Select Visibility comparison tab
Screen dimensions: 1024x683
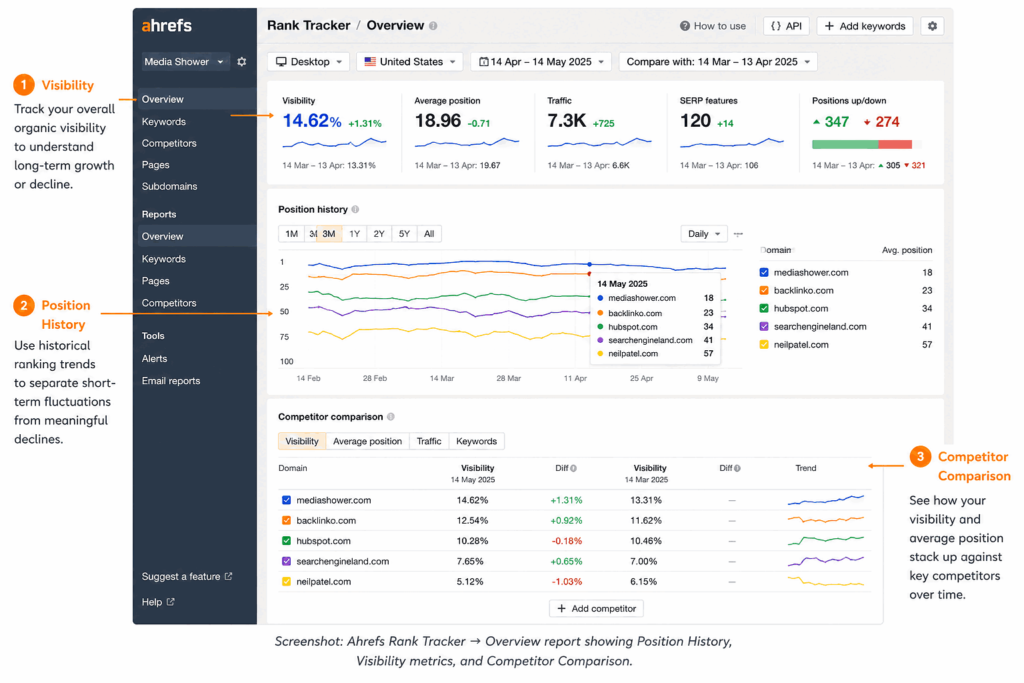(x=302, y=441)
